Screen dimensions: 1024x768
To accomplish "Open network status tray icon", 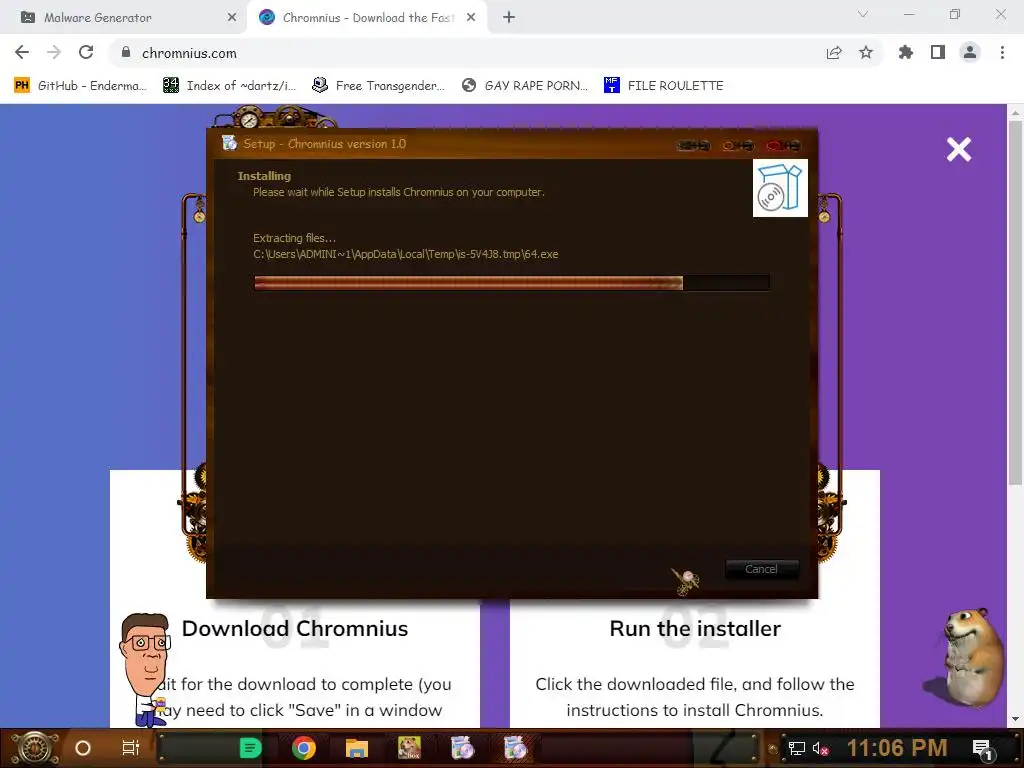I will [796, 748].
